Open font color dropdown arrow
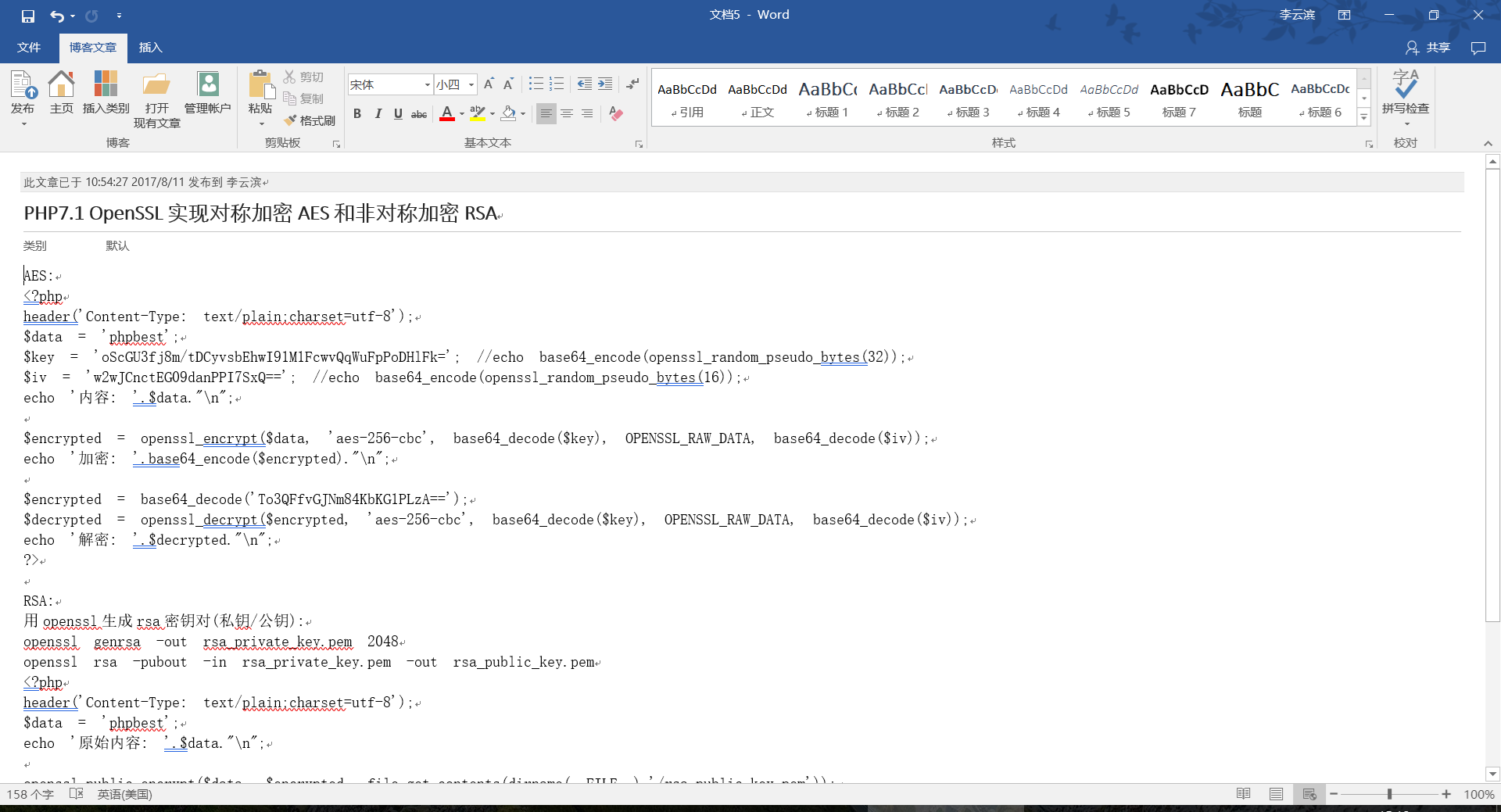Screen dimensions: 1501x812 pos(462,114)
